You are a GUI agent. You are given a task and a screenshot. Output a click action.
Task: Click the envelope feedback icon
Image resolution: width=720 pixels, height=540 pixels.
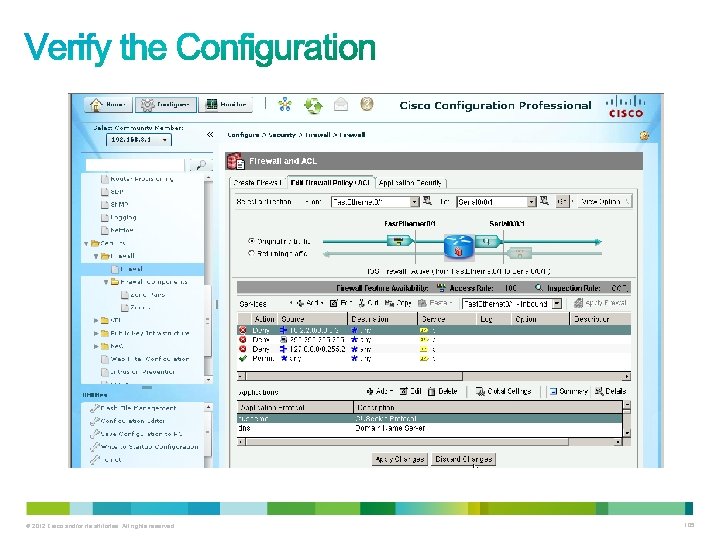tap(340, 105)
